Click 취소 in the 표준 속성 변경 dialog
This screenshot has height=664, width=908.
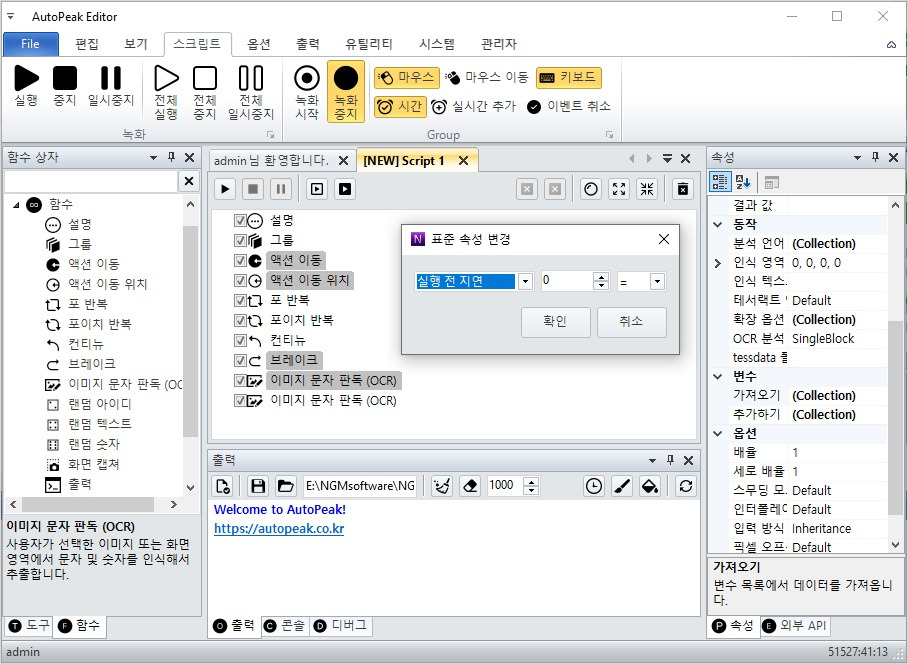click(631, 321)
